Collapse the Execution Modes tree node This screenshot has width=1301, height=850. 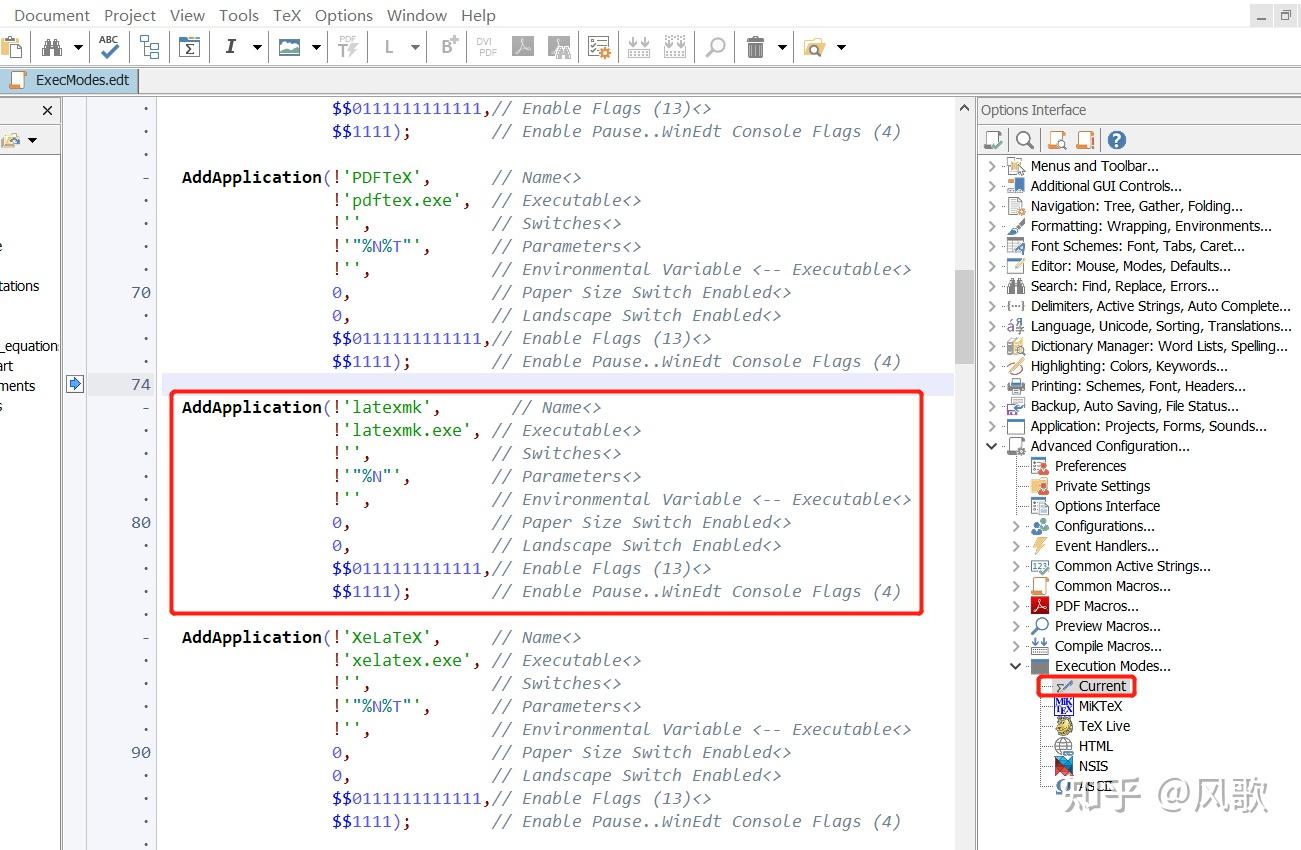[x=1016, y=666]
